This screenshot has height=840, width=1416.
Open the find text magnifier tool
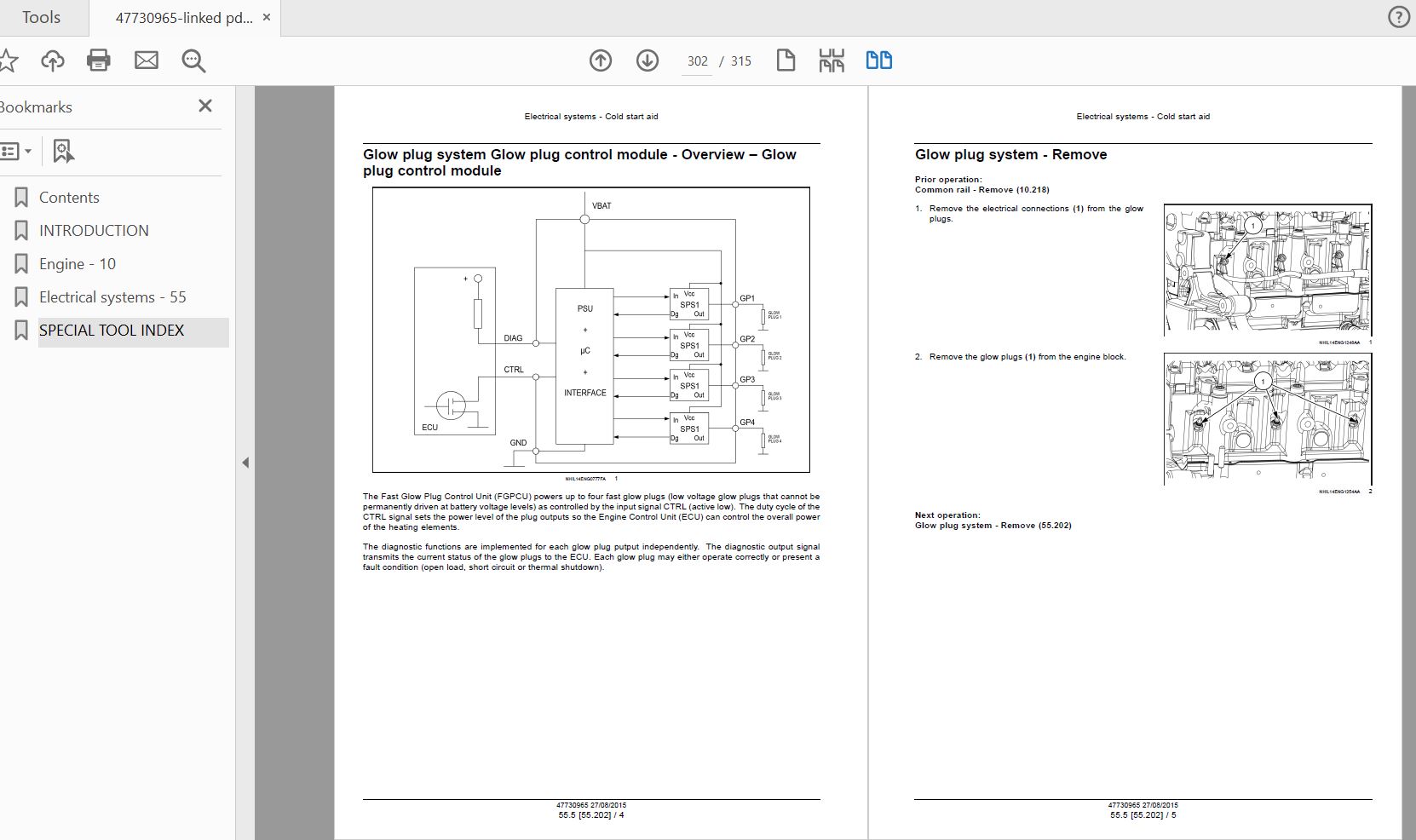[x=193, y=60]
